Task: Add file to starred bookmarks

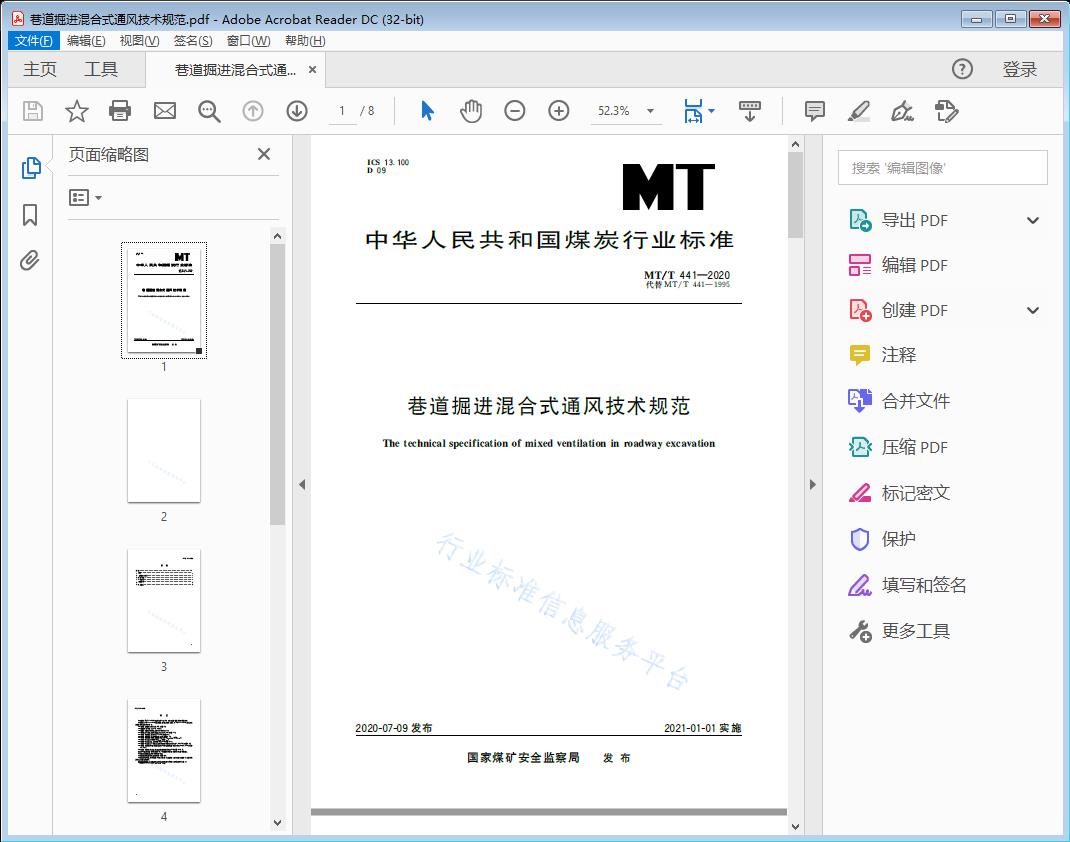Action: pyautogui.click(x=77, y=111)
